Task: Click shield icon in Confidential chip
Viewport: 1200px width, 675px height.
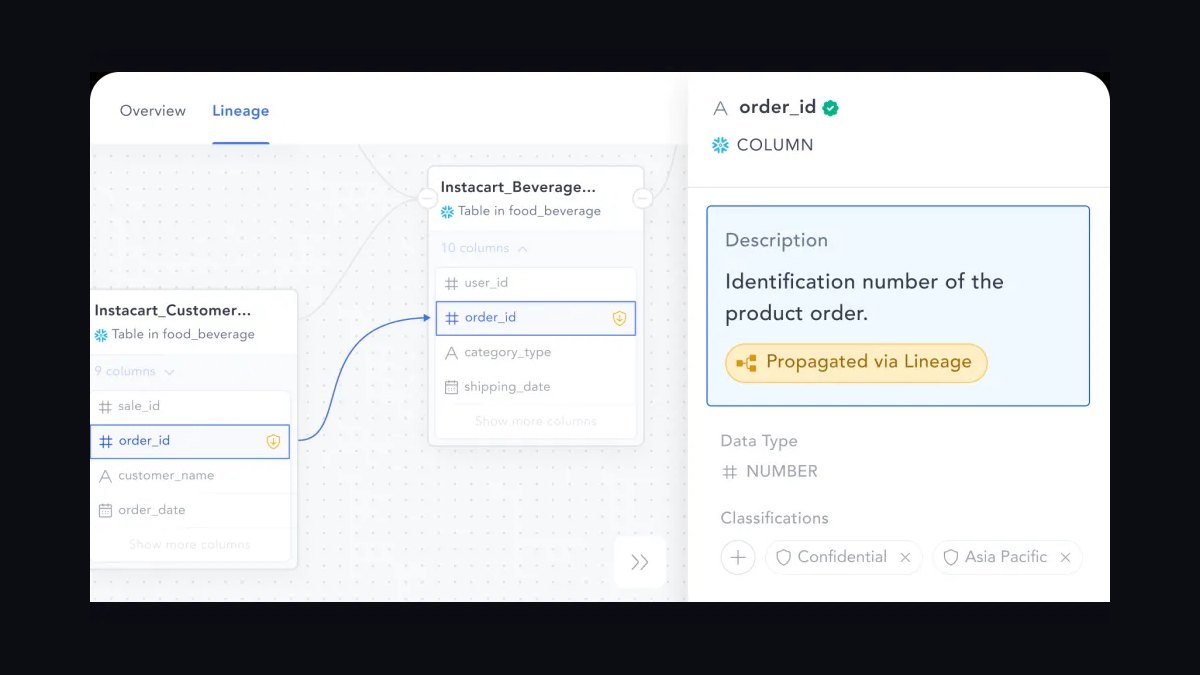Action: 784,557
